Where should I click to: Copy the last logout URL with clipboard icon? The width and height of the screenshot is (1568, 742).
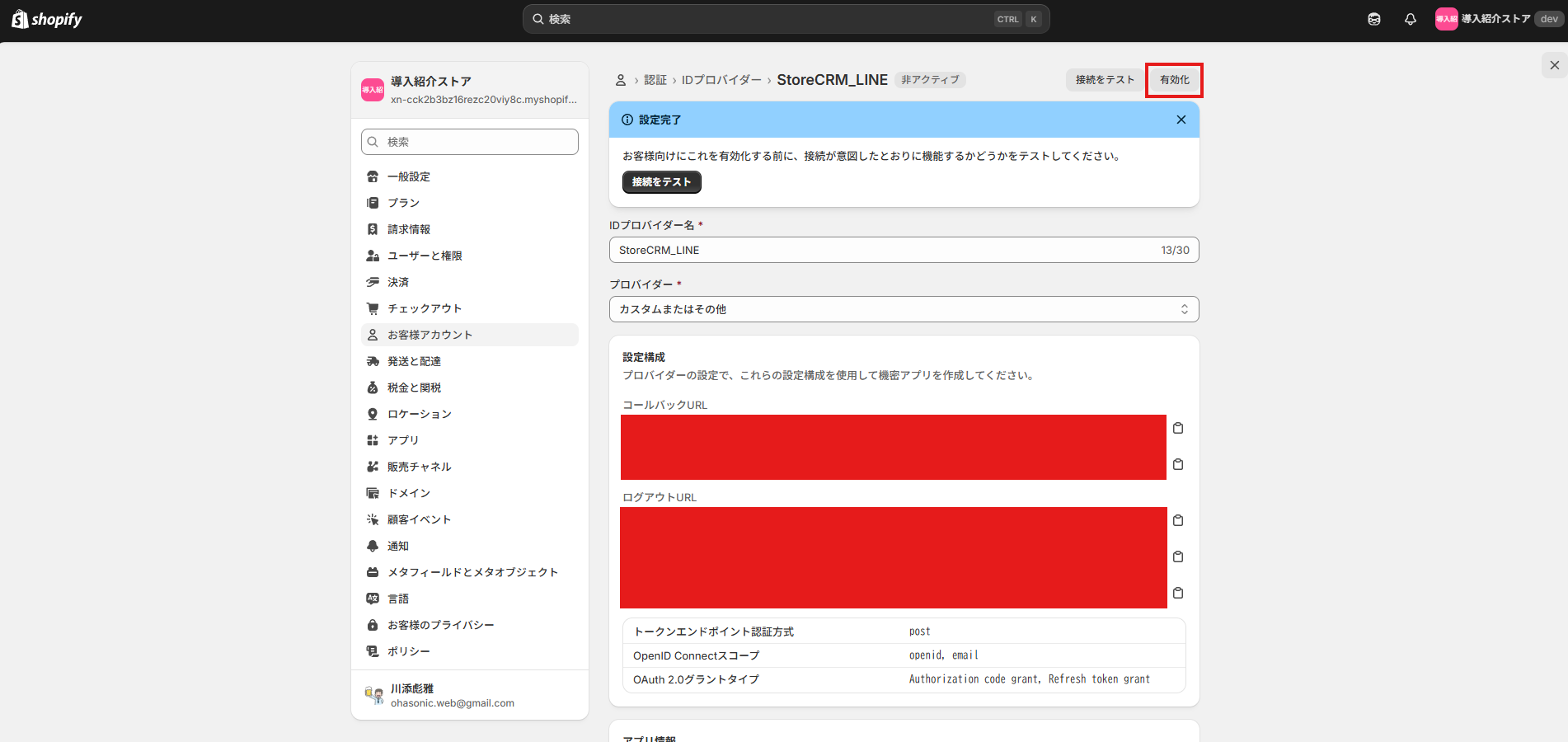coord(1178,593)
